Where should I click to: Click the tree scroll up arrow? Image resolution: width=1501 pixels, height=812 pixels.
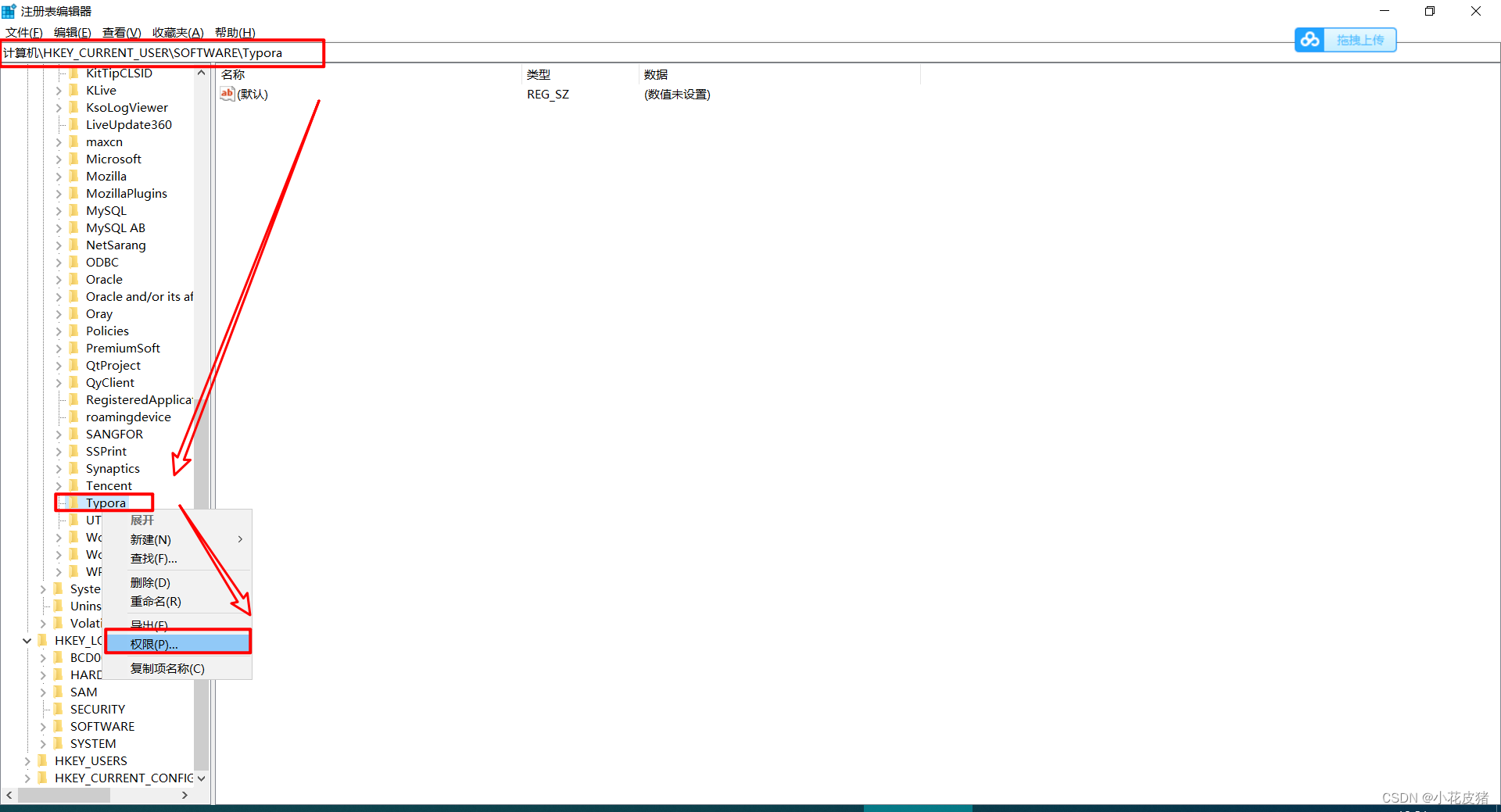(x=201, y=73)
